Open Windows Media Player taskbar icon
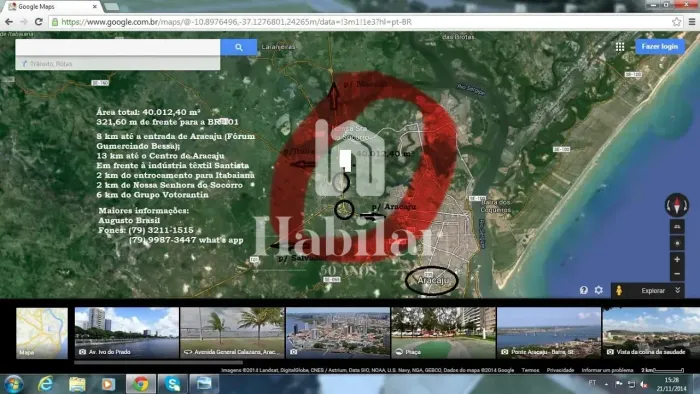 pos(108,384)
